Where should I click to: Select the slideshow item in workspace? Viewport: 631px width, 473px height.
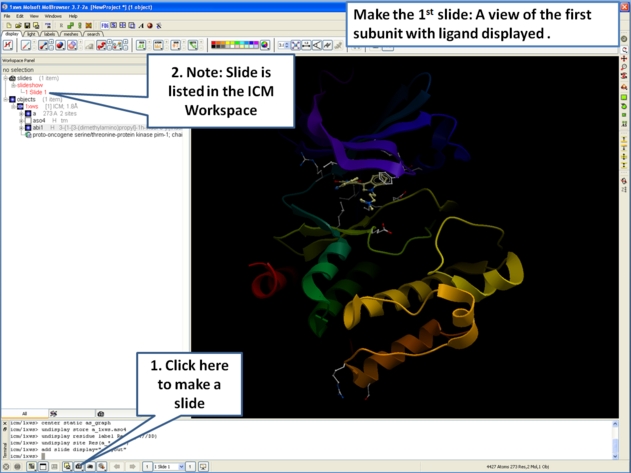[29, 86]
